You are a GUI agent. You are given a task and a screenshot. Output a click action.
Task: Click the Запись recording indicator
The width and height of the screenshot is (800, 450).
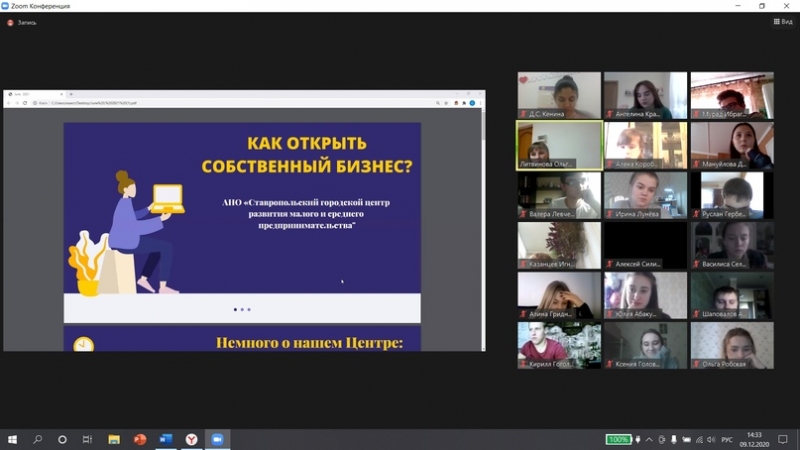(22, 22)
